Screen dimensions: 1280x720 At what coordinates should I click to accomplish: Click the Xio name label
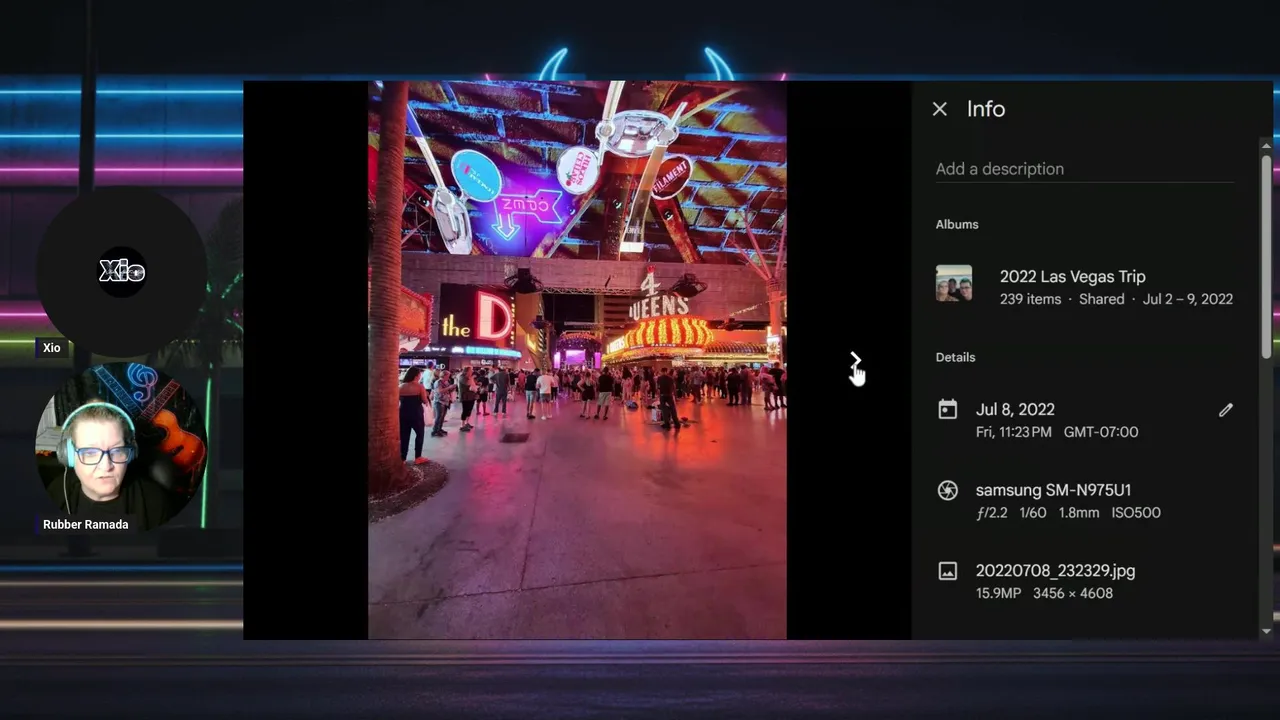51,348
